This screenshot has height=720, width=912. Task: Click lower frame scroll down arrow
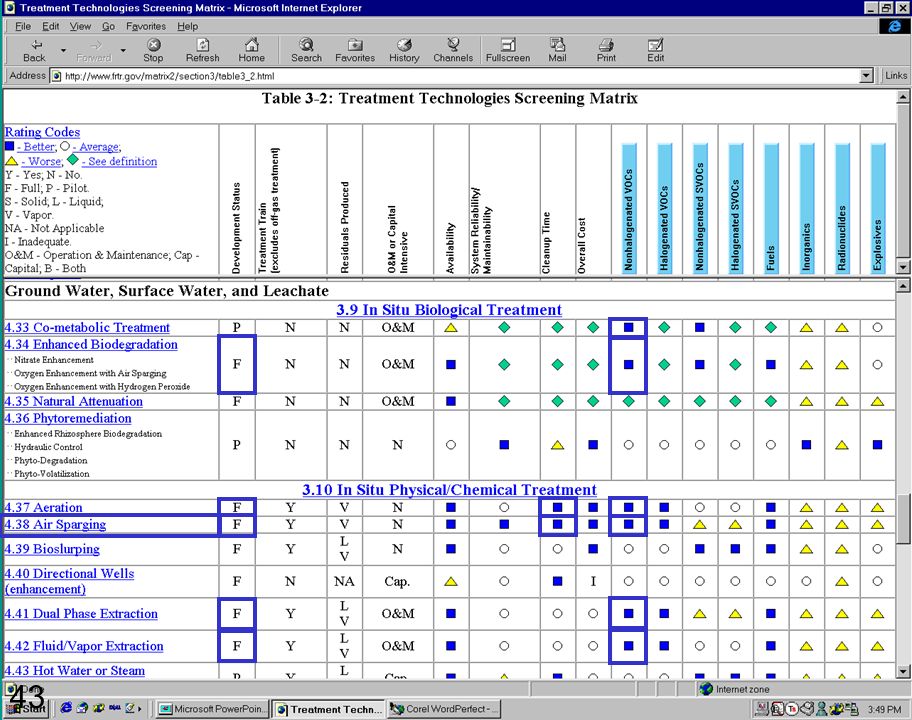903,672
